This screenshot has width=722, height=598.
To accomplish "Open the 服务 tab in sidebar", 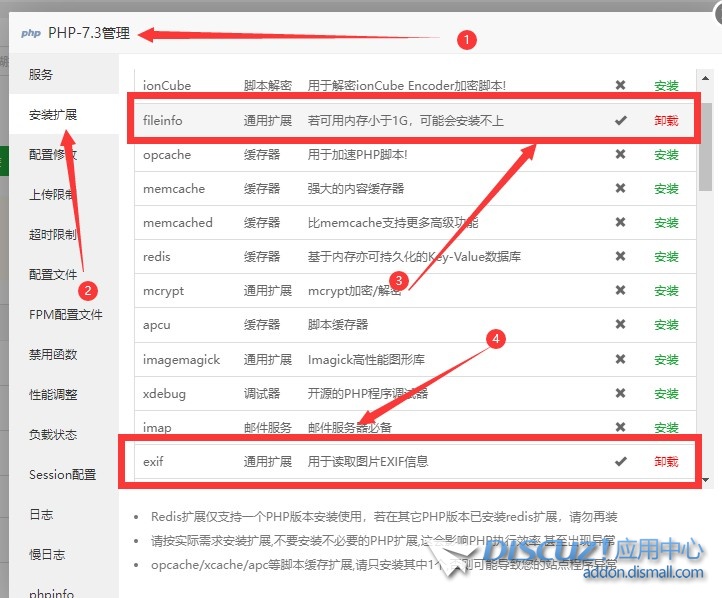I will point(41,75).
